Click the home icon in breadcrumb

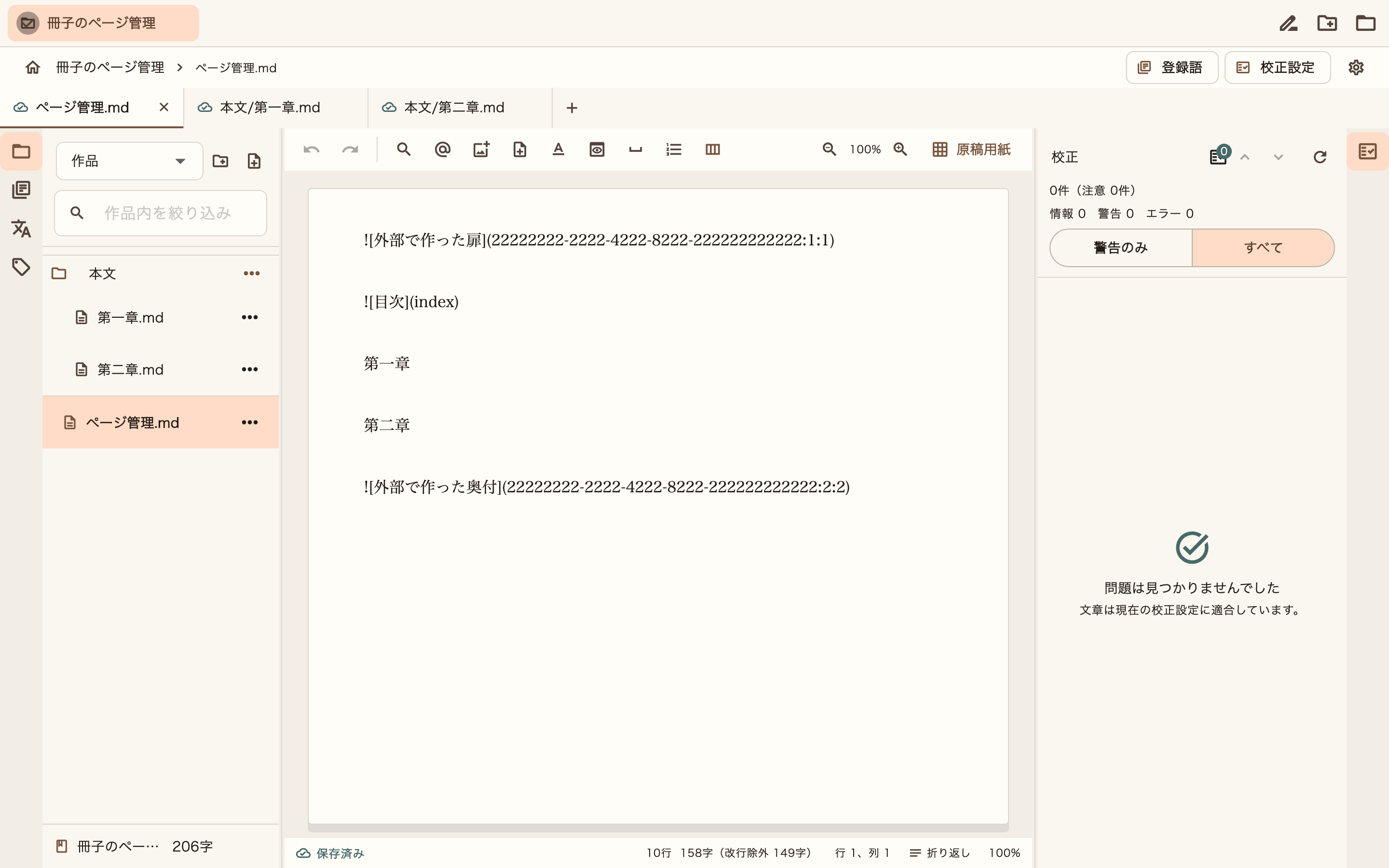tap(33, 68)
